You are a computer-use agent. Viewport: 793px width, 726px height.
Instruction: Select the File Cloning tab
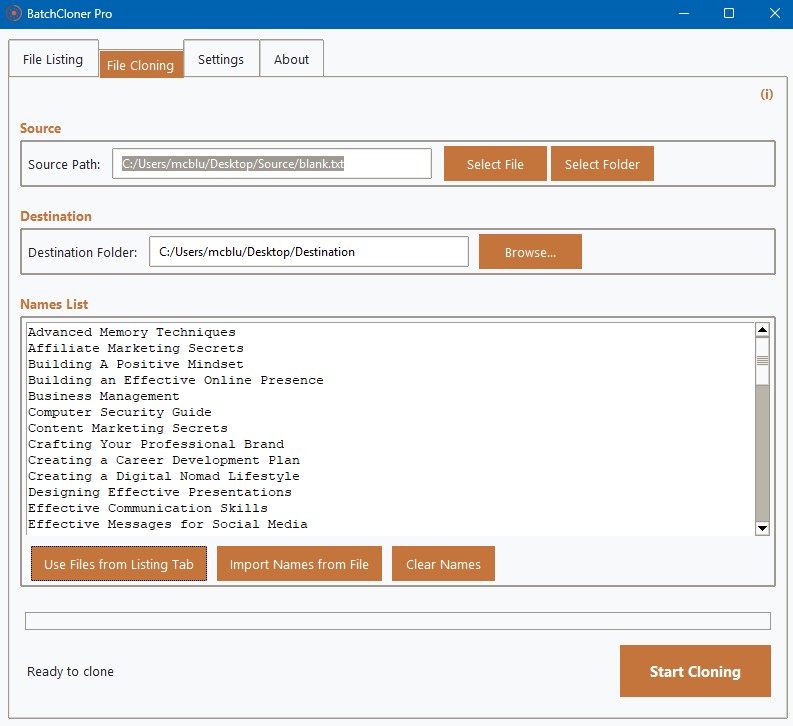(x=141, y=65)
